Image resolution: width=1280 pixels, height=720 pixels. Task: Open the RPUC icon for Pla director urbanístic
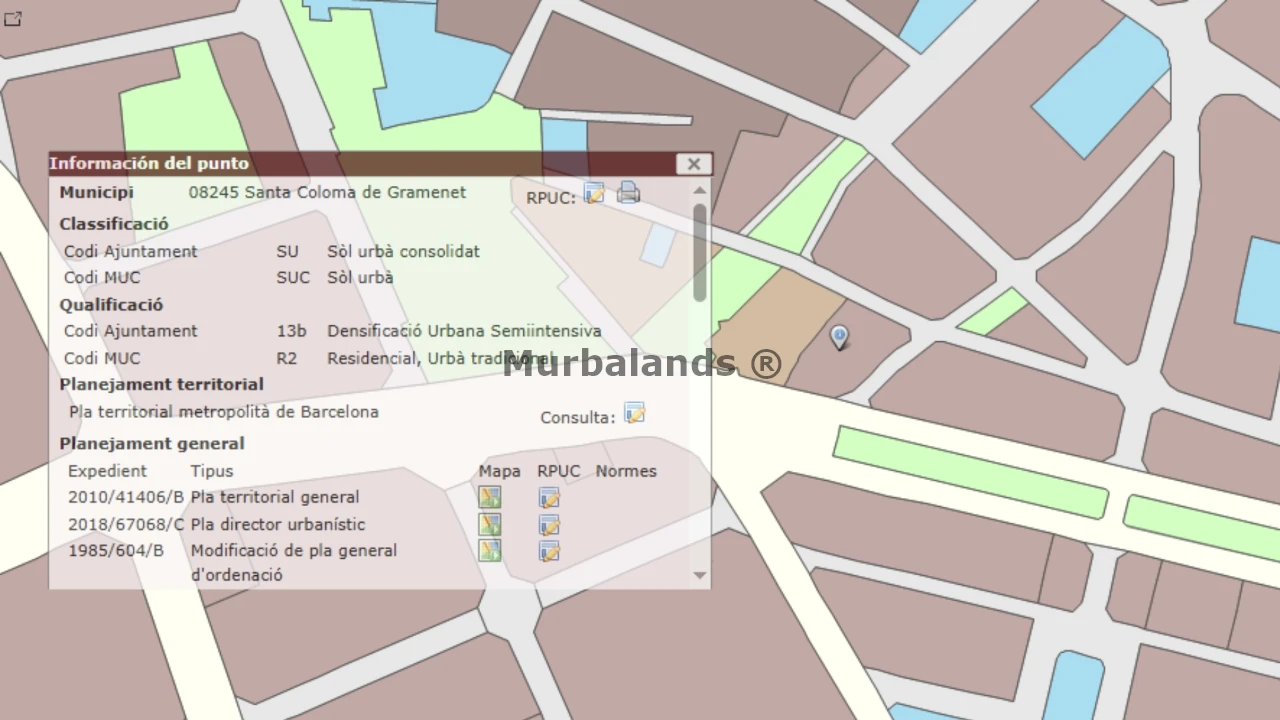coord(548,524)
